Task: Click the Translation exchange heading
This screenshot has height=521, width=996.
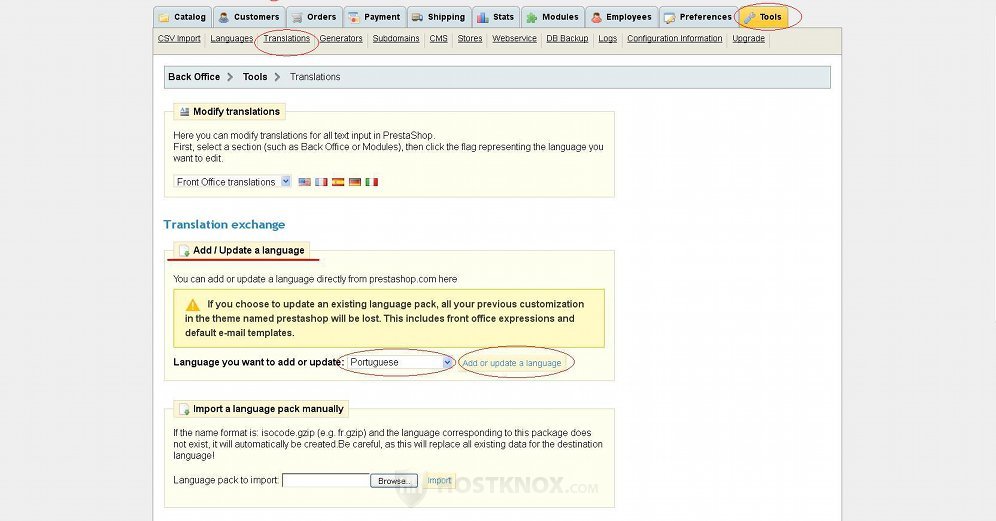Action: pyautogui.click(x=224, y=224)
